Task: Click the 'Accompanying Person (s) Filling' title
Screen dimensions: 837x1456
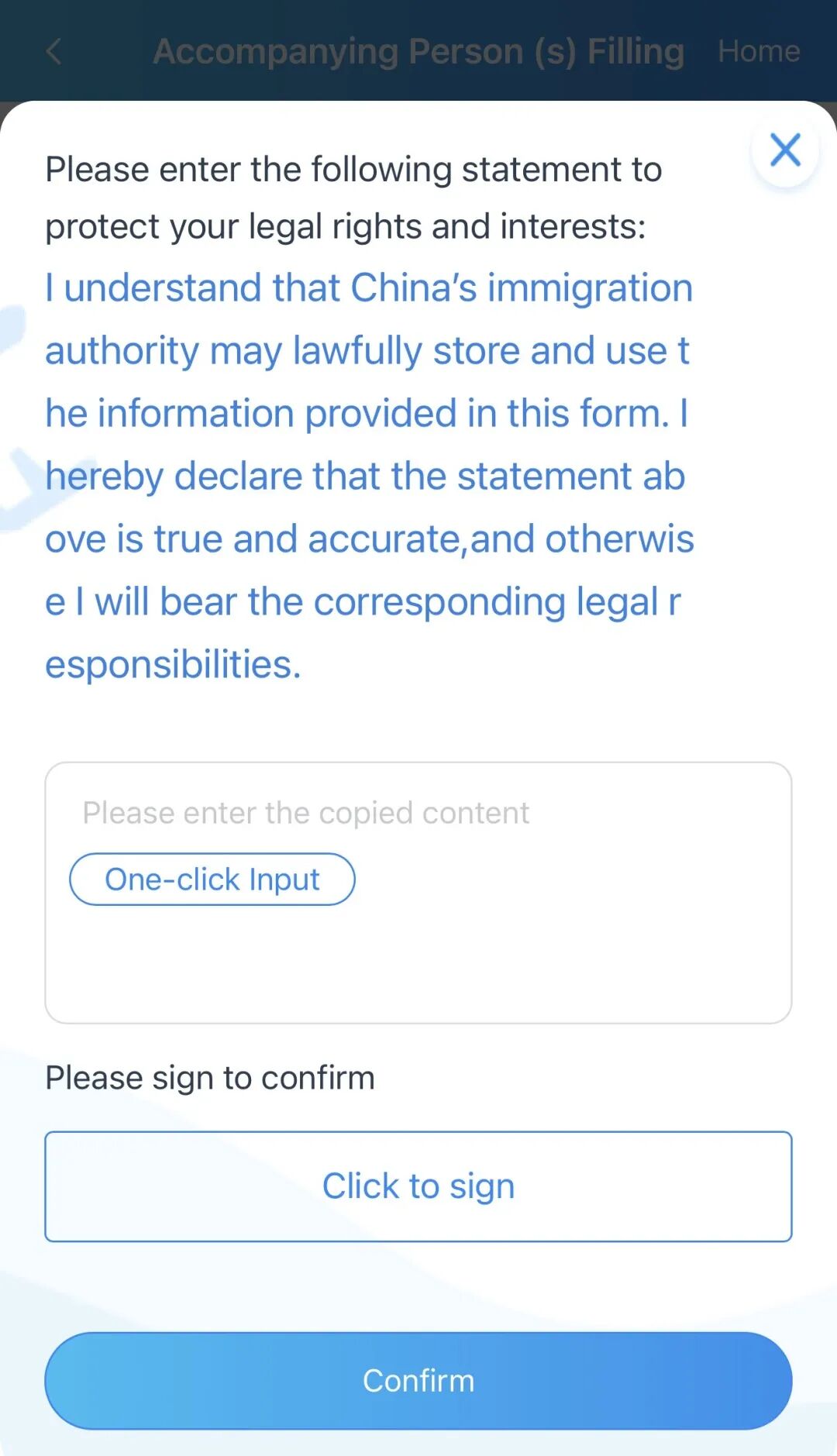Action: [418, 51]
